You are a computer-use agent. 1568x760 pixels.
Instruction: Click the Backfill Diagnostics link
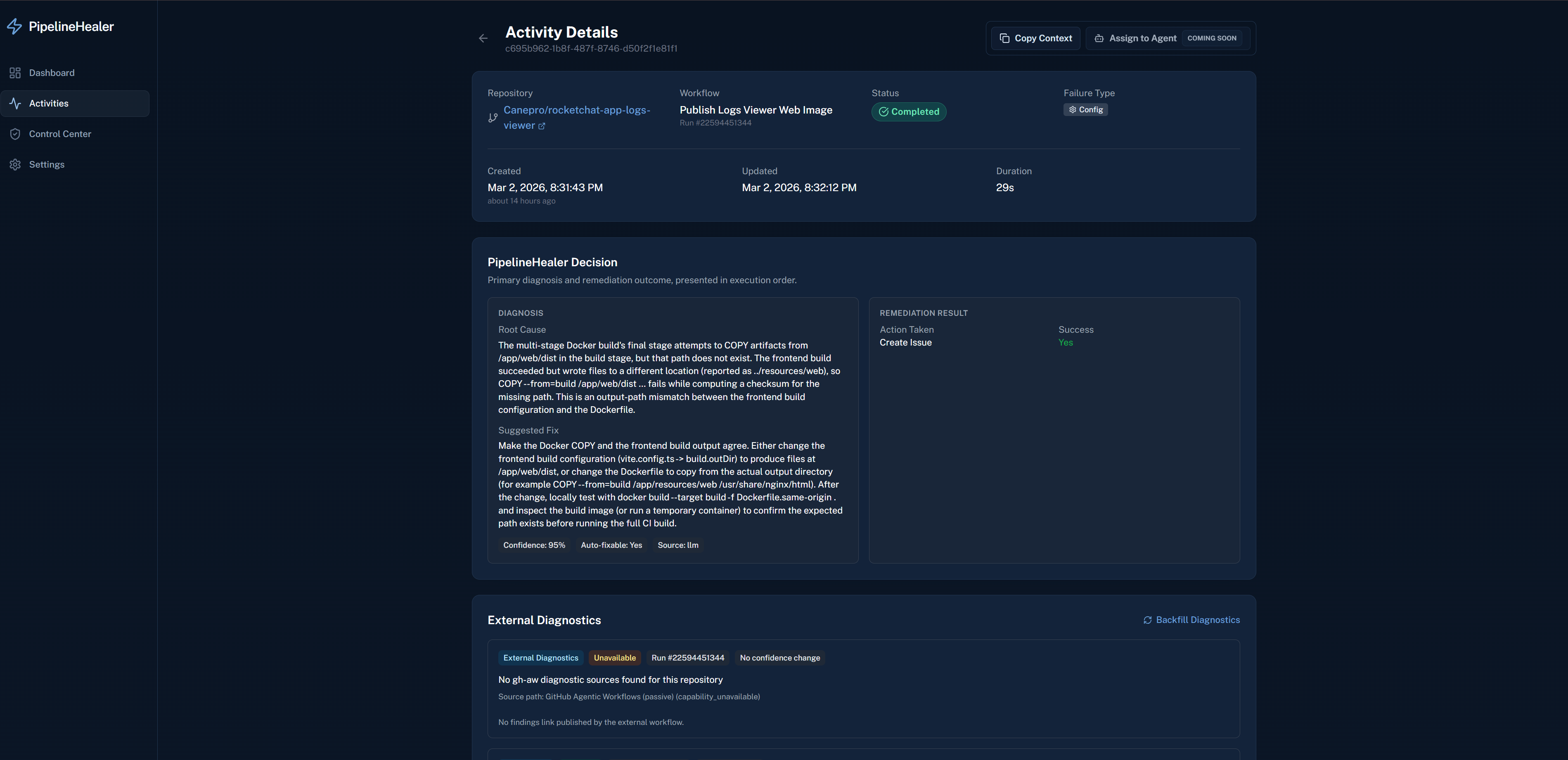[1191, 620]
